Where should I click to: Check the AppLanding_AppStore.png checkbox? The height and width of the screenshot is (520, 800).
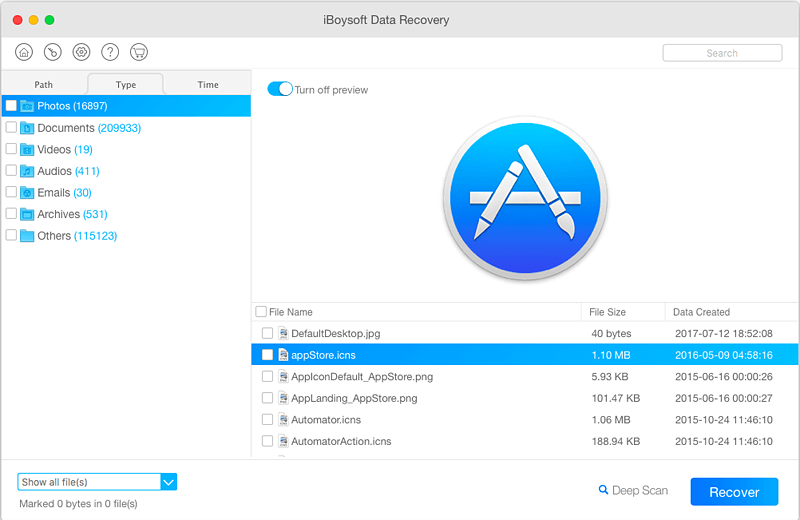267,398
